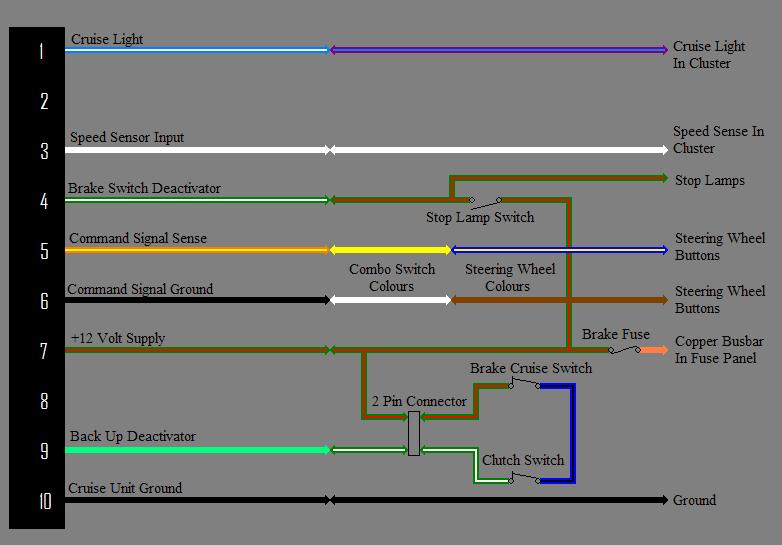Click the "Cruise Light In Cluster" label

pos(708,55)
